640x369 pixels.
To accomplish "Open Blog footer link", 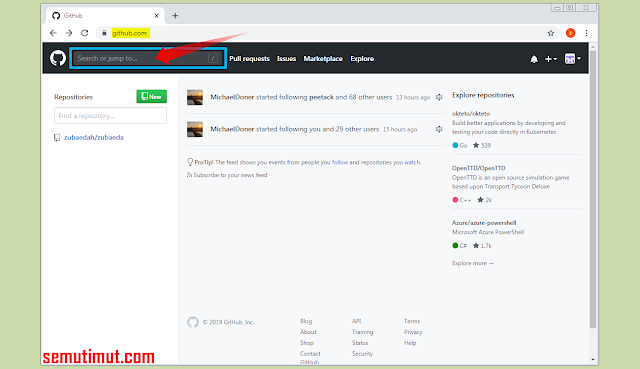I will [x=306, y=321].
